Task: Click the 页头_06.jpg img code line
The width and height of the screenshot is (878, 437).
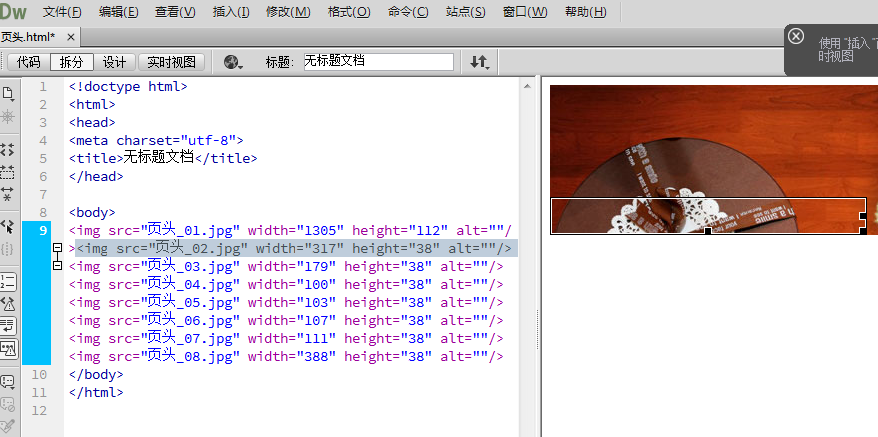Action: tap(286, 320)
